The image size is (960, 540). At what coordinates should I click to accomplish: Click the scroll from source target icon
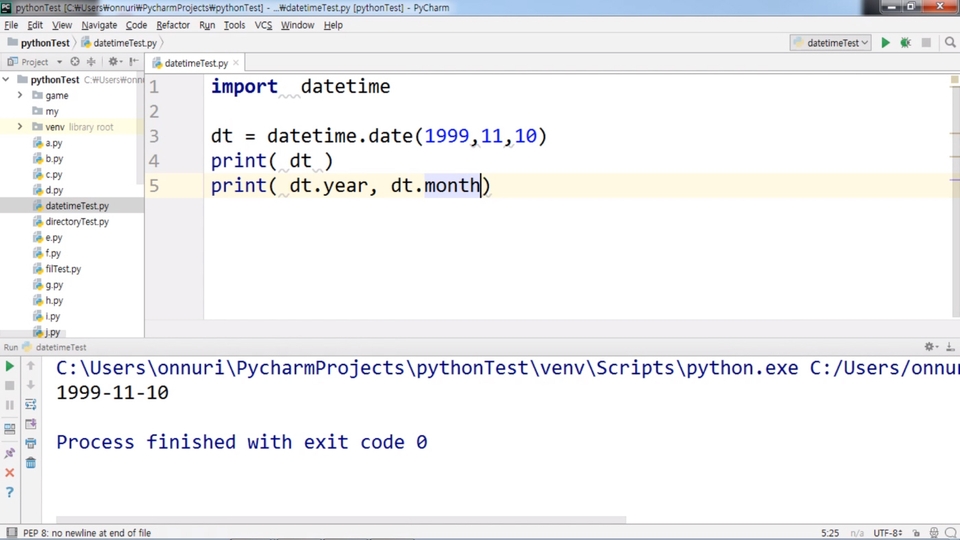(75, 62)
